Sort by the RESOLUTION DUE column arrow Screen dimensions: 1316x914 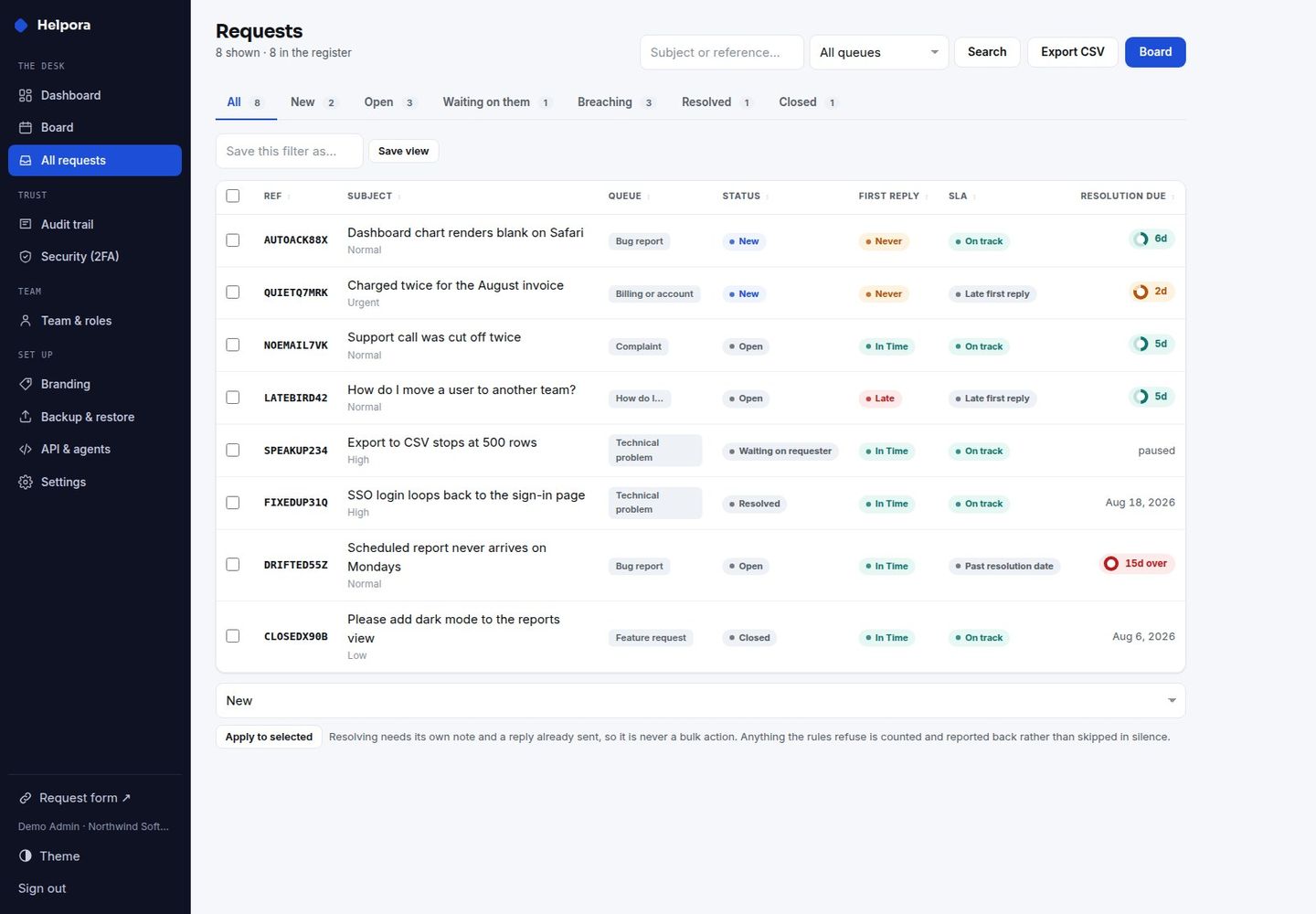(1173, 197)
